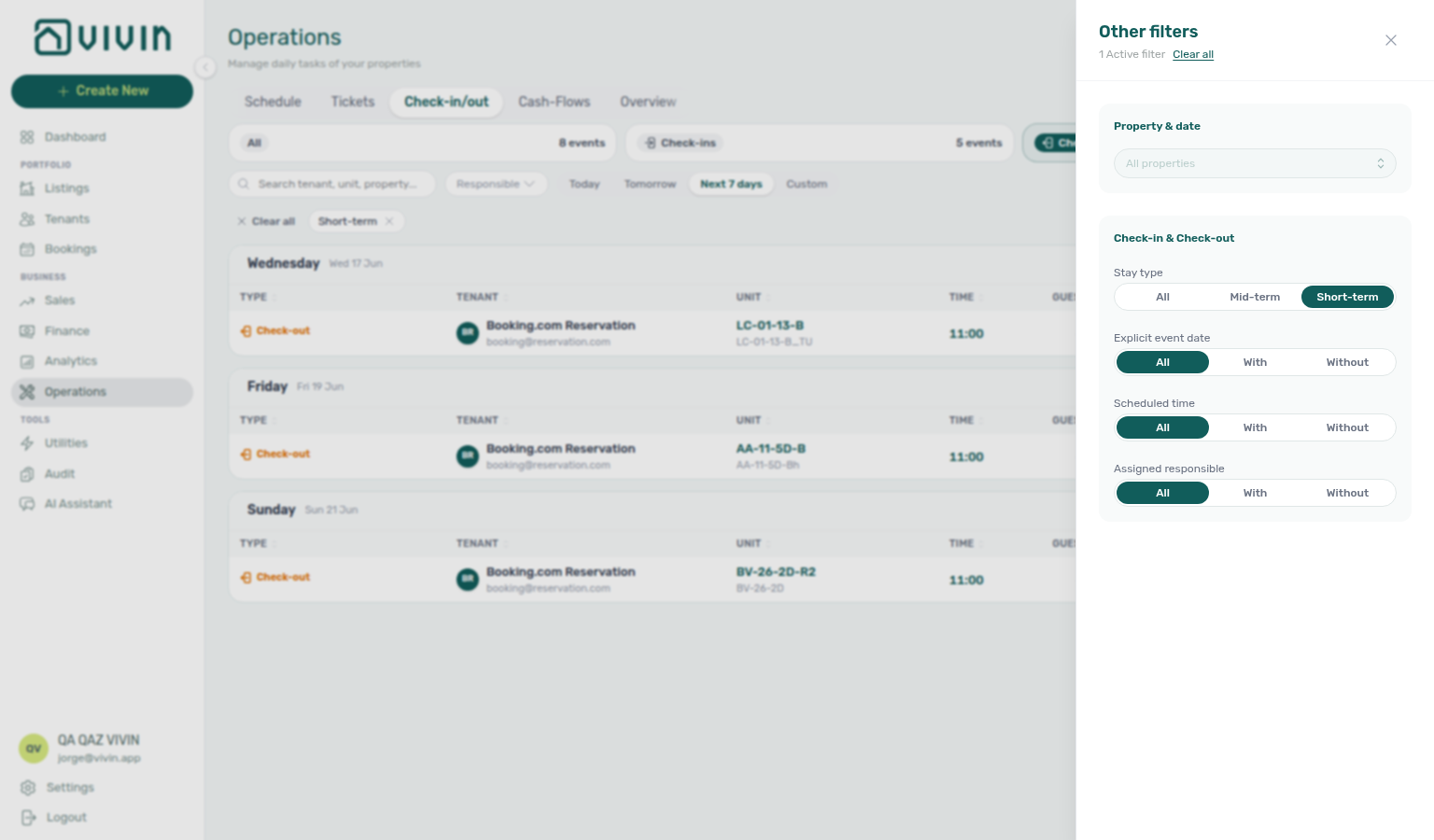Viewport: 1434px width, 840px height.
Task: Switch to the Check-in/out tab
Action: tap(446, 102)
